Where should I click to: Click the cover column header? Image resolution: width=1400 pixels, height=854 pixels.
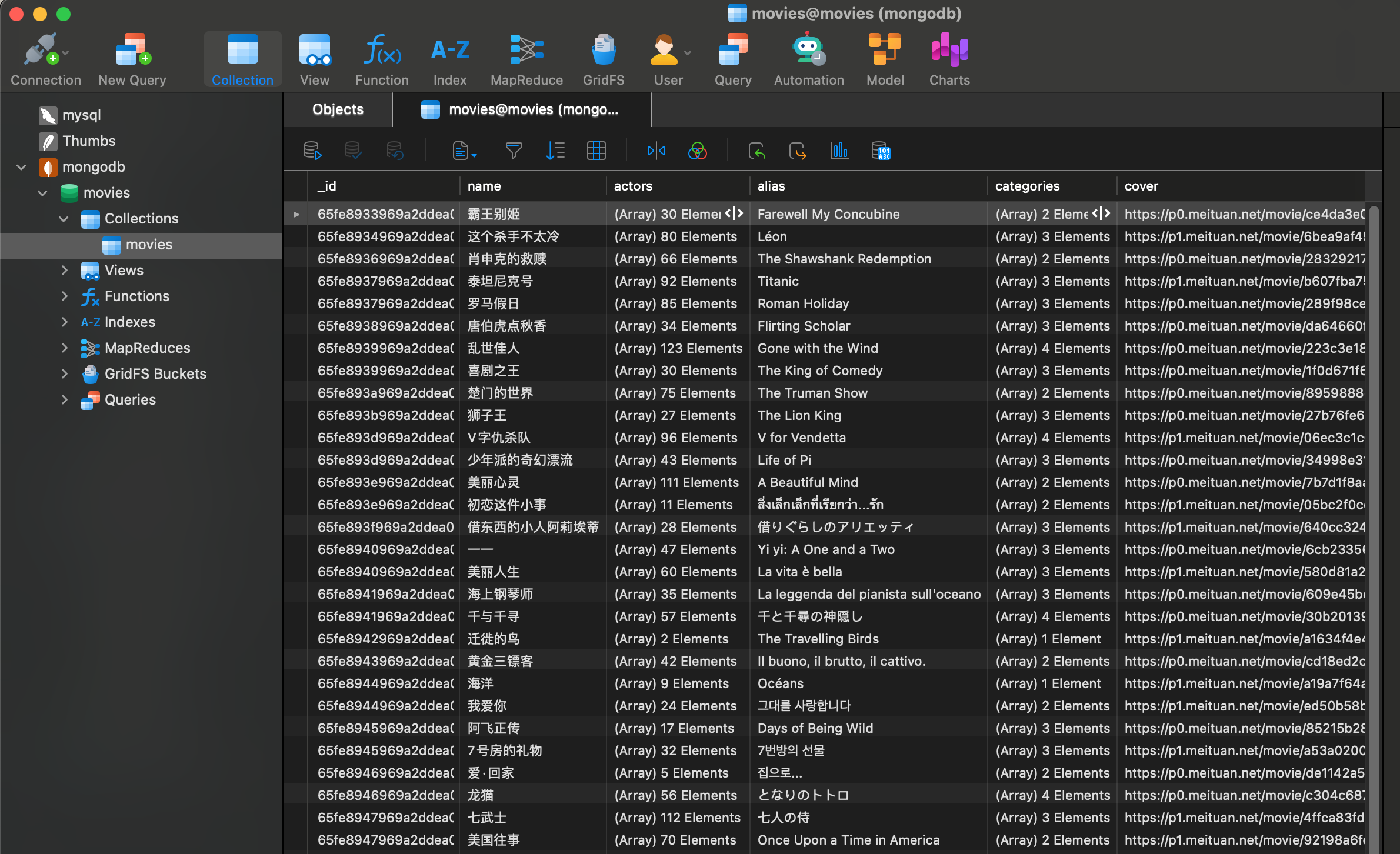(x=1240, y=186)
